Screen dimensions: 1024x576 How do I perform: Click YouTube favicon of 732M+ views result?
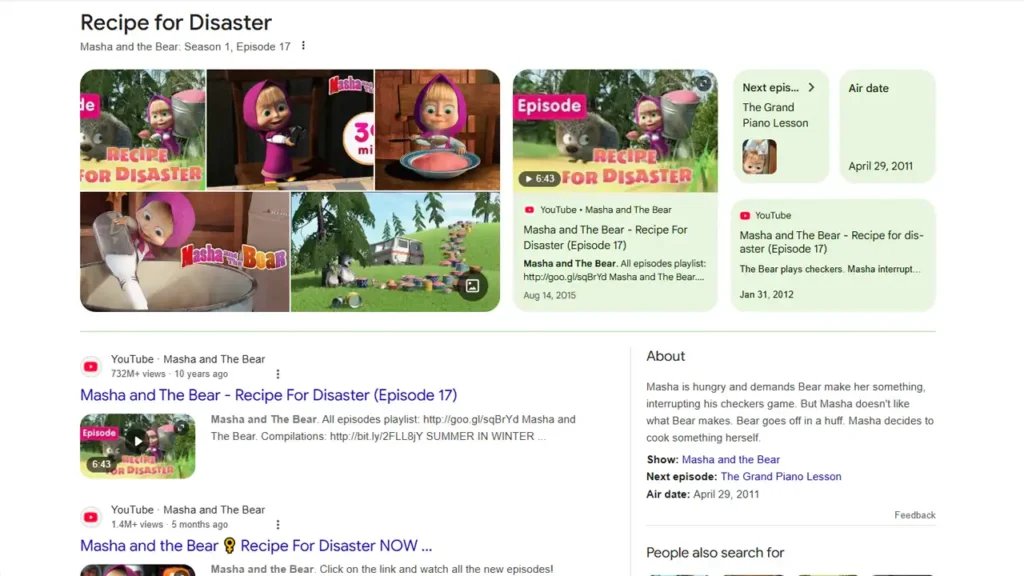(91, 366)
